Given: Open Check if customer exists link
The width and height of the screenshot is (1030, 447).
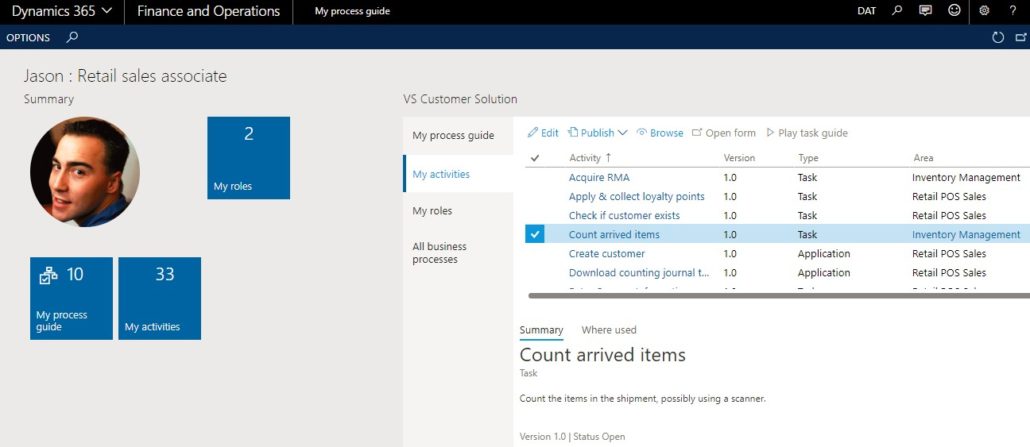Looking at the screenshot, I should click(624, 216).
